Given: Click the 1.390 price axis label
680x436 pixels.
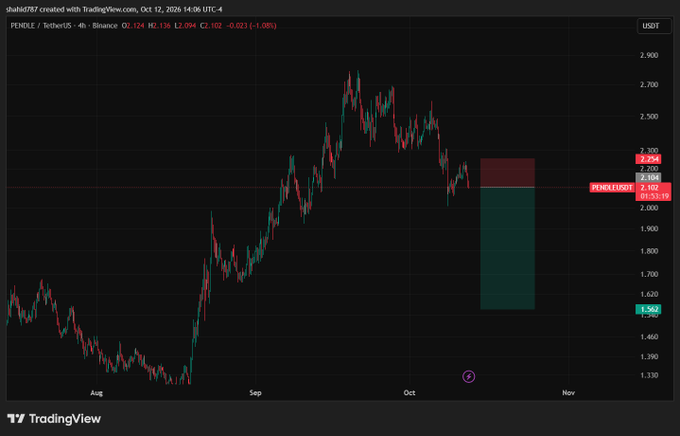Looking at the screenshot, I should pyautogui.click(x=649, y=357).
